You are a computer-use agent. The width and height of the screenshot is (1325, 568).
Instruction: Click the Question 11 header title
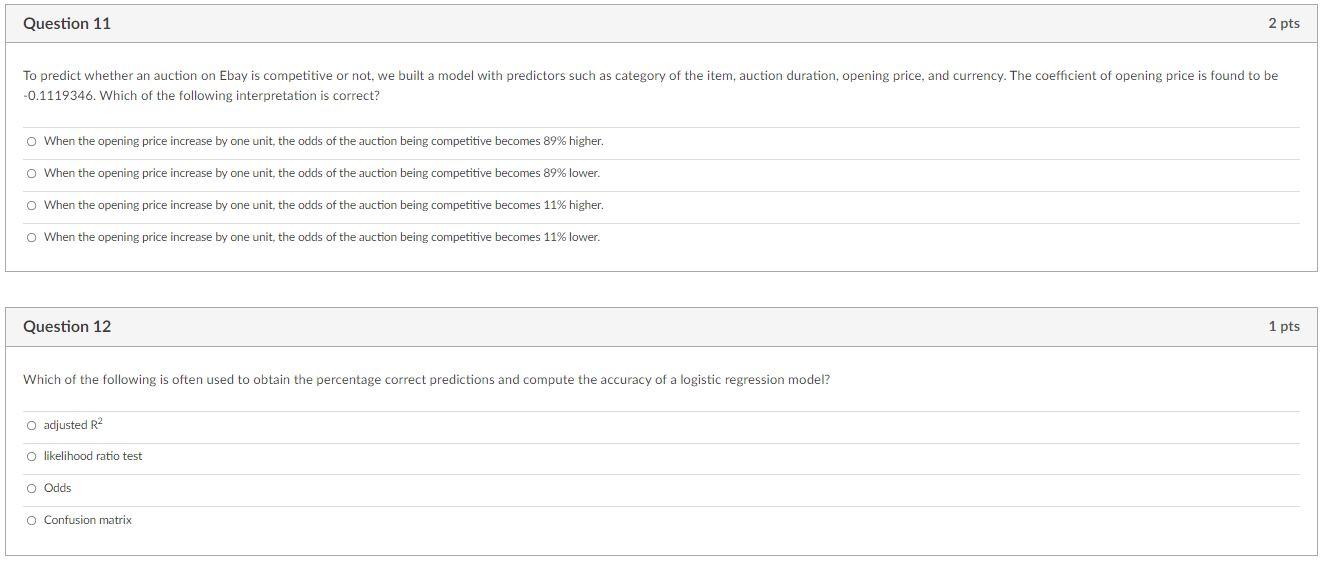pos(67,23)
